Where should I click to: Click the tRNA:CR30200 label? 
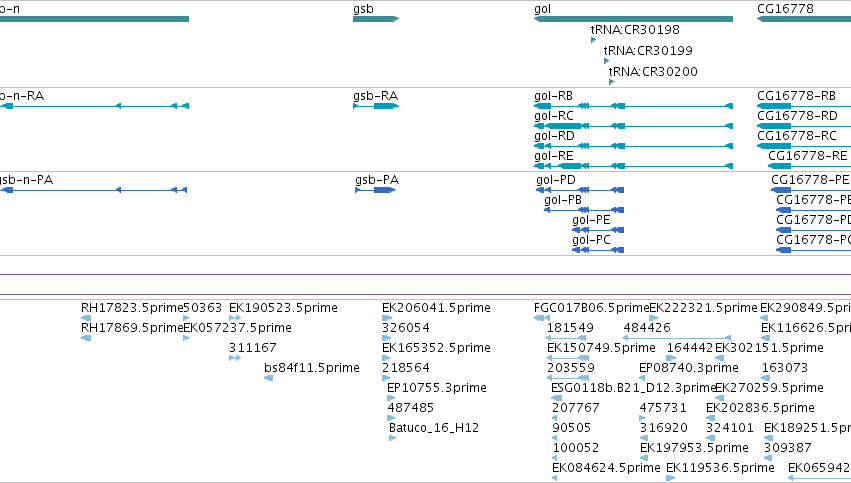click(x=653, y=72)
